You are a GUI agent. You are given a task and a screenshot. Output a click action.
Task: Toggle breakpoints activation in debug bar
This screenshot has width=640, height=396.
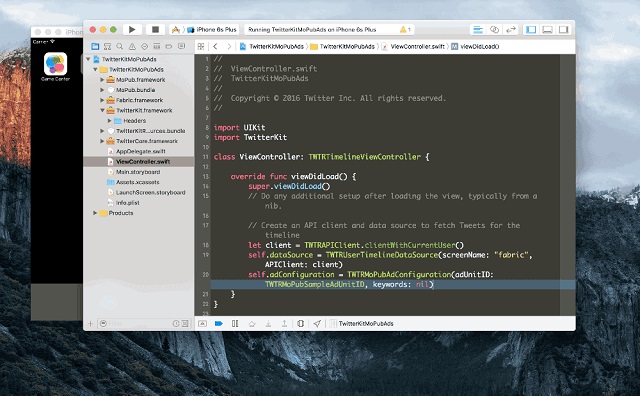click(219, 324)
